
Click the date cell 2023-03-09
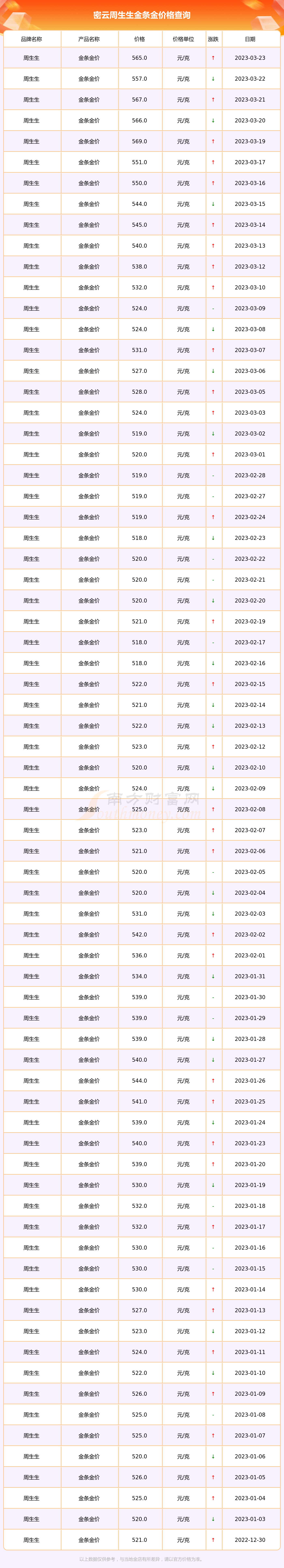[250, 309]
